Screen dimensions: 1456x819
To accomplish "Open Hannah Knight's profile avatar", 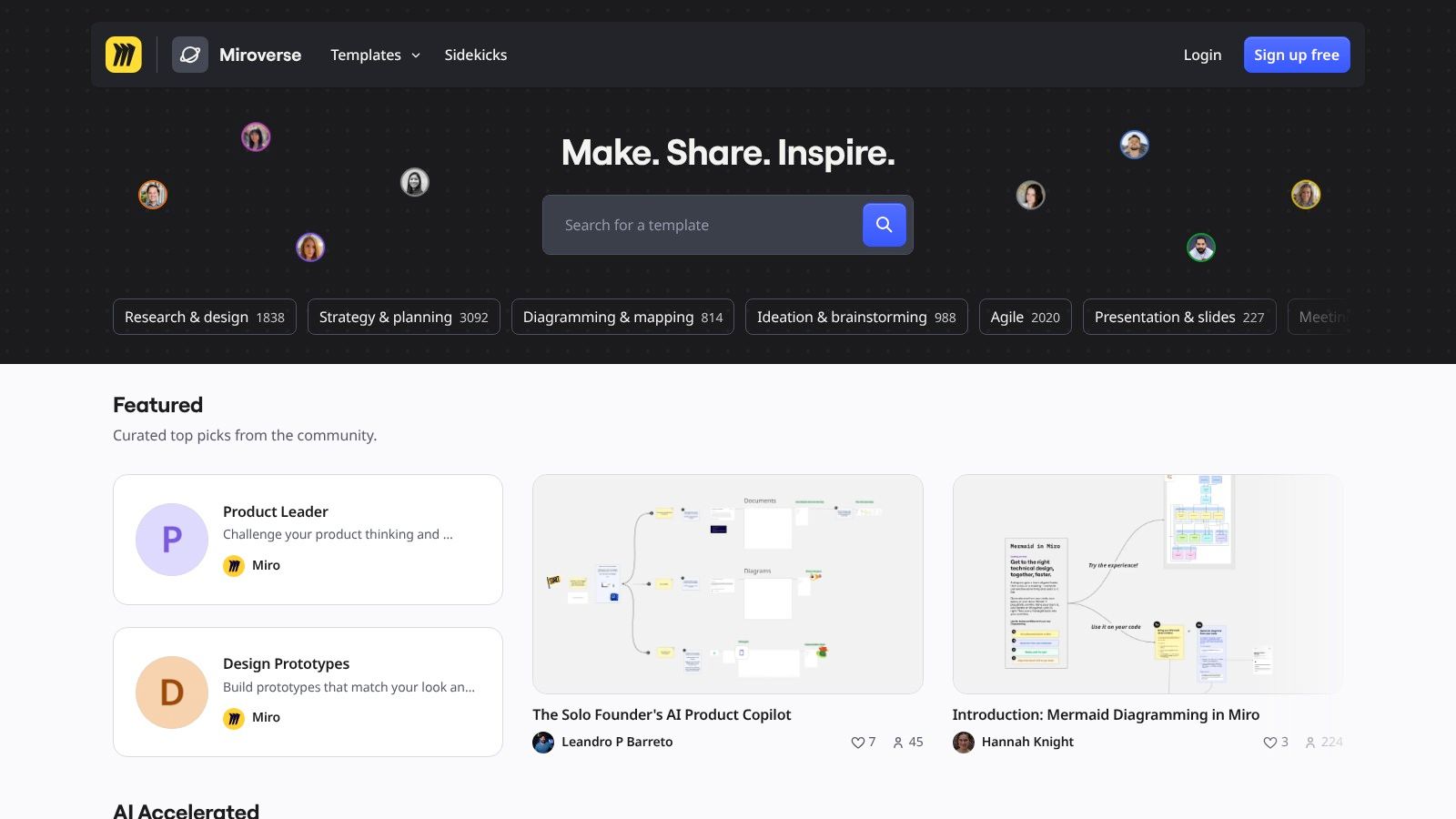I will (x=964, y=743).
